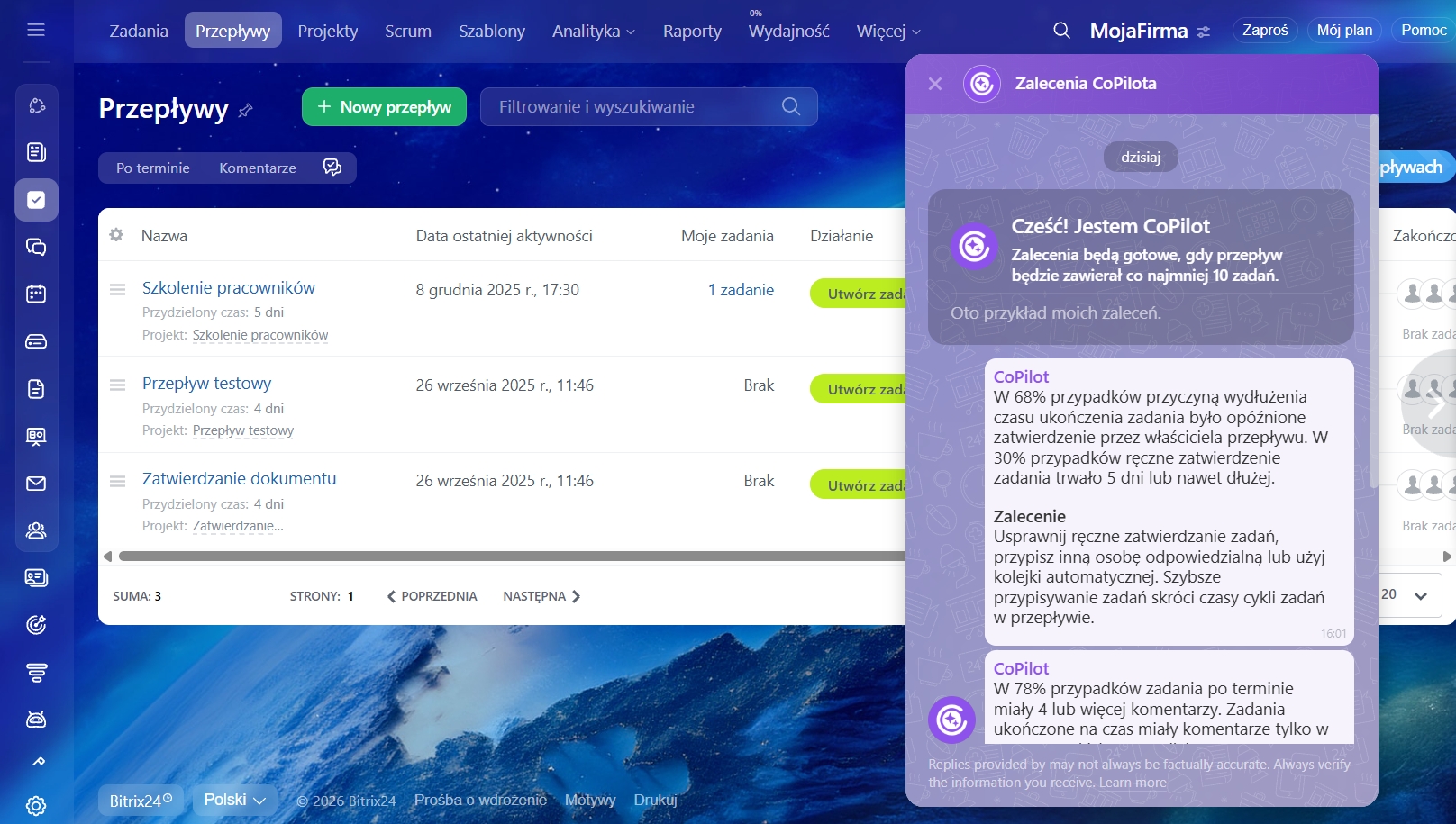The image size is (1456, 824).
Task: Expand the Więcej menu
Action: pos(888,31)
